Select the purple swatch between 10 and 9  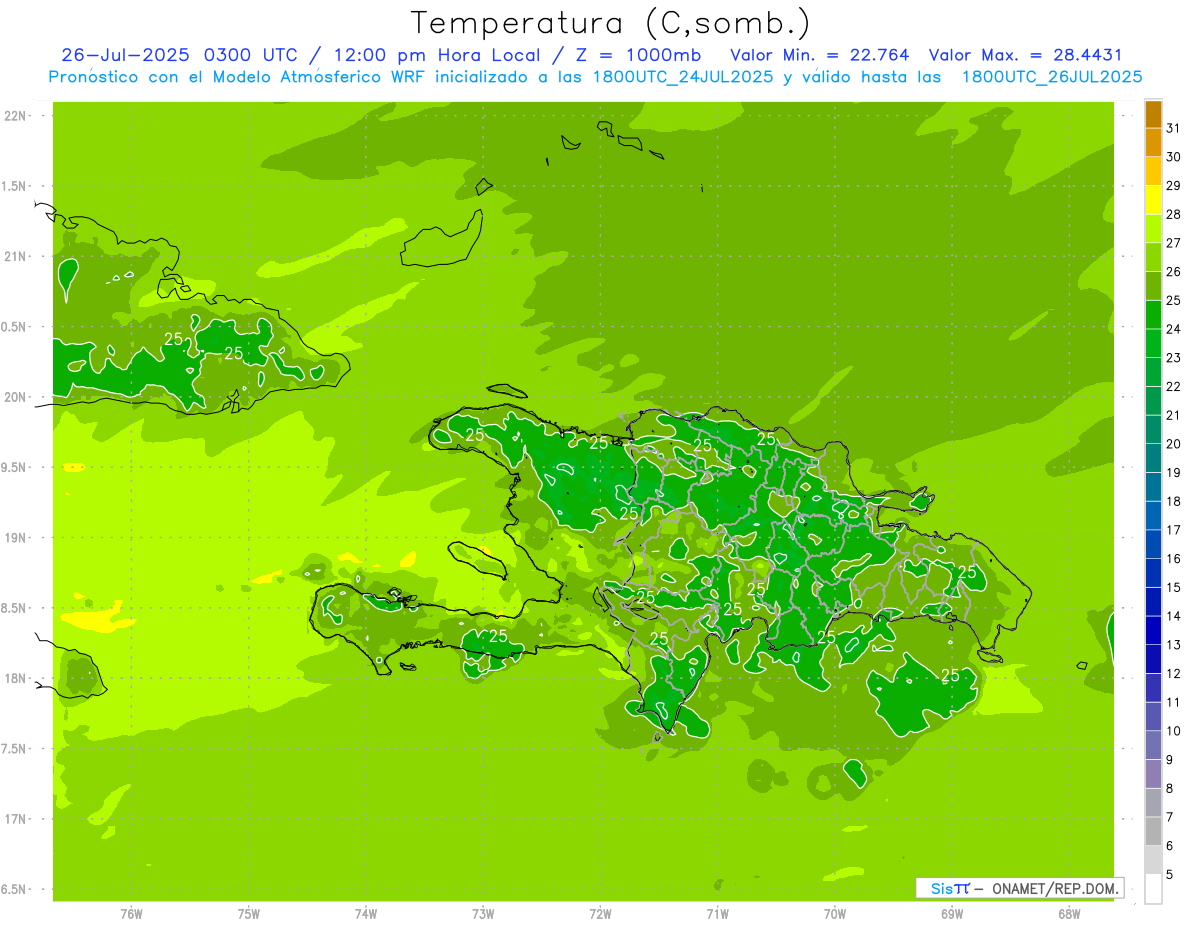[x=1154, y=745]
